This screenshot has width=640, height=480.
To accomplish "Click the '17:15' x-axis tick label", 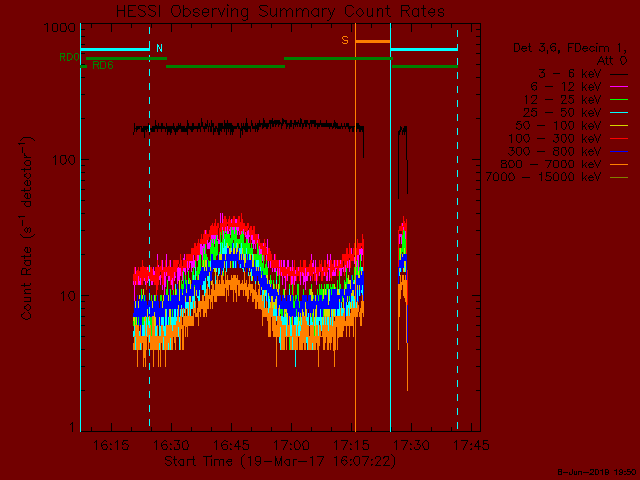I will (x=351, y=445).
